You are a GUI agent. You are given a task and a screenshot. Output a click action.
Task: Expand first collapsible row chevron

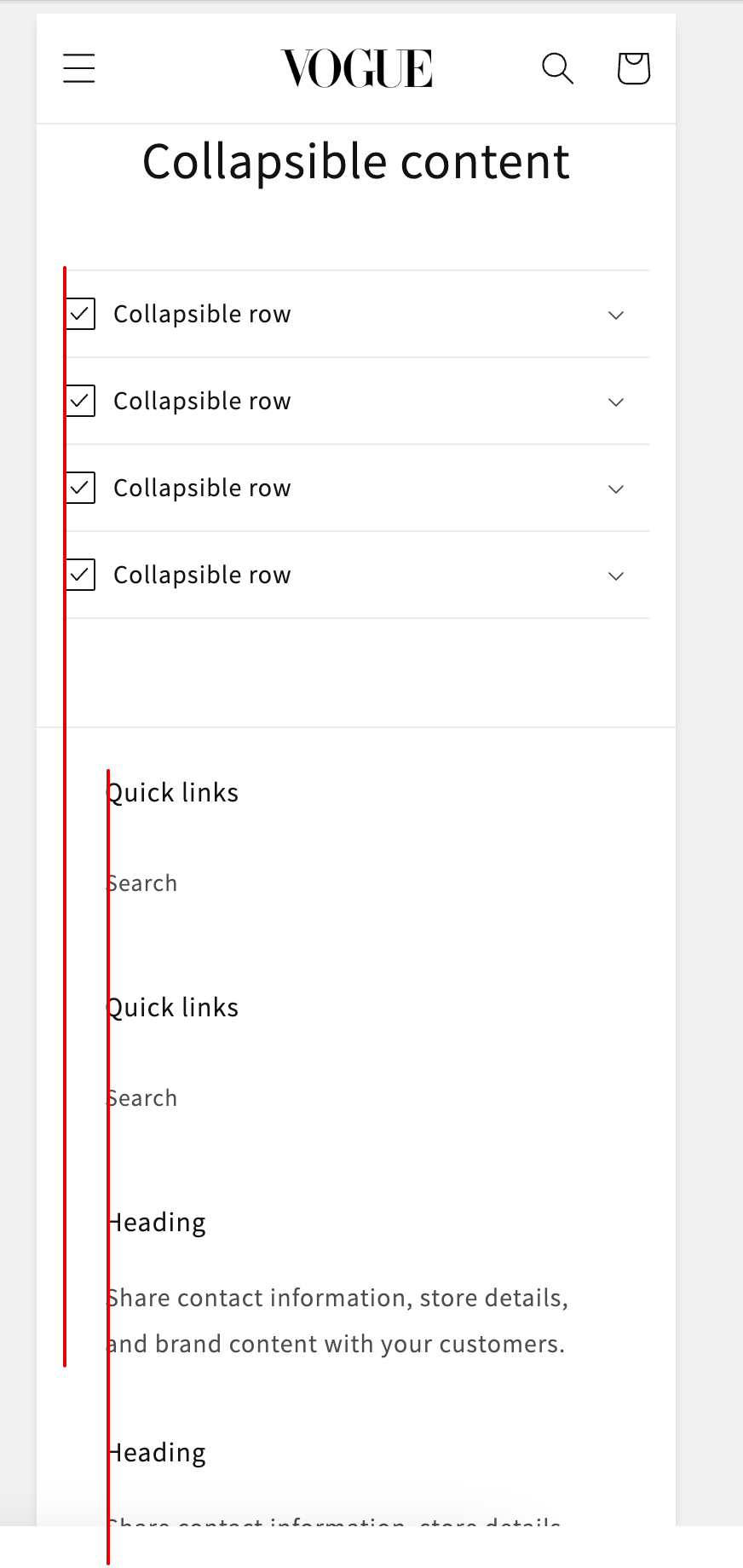coord(616,315)
